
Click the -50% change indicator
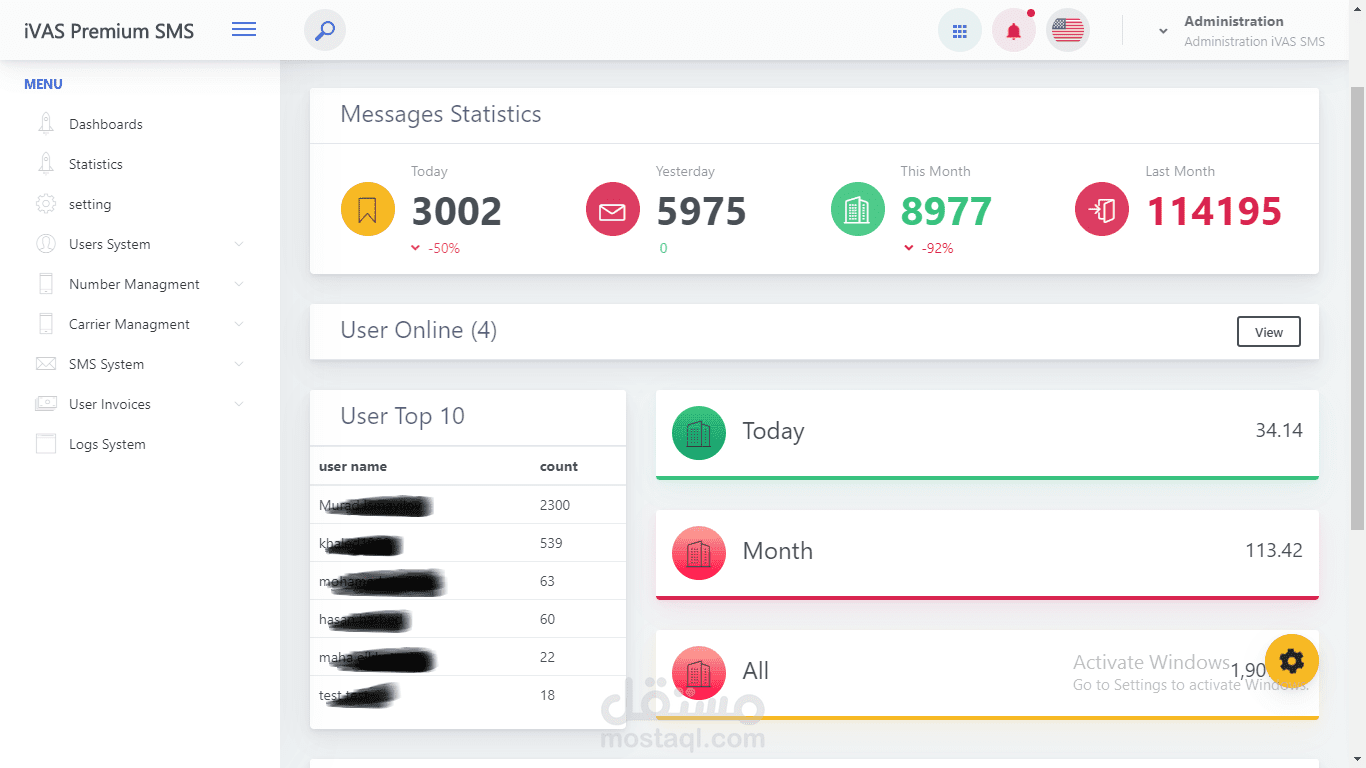tap(436, 248)
